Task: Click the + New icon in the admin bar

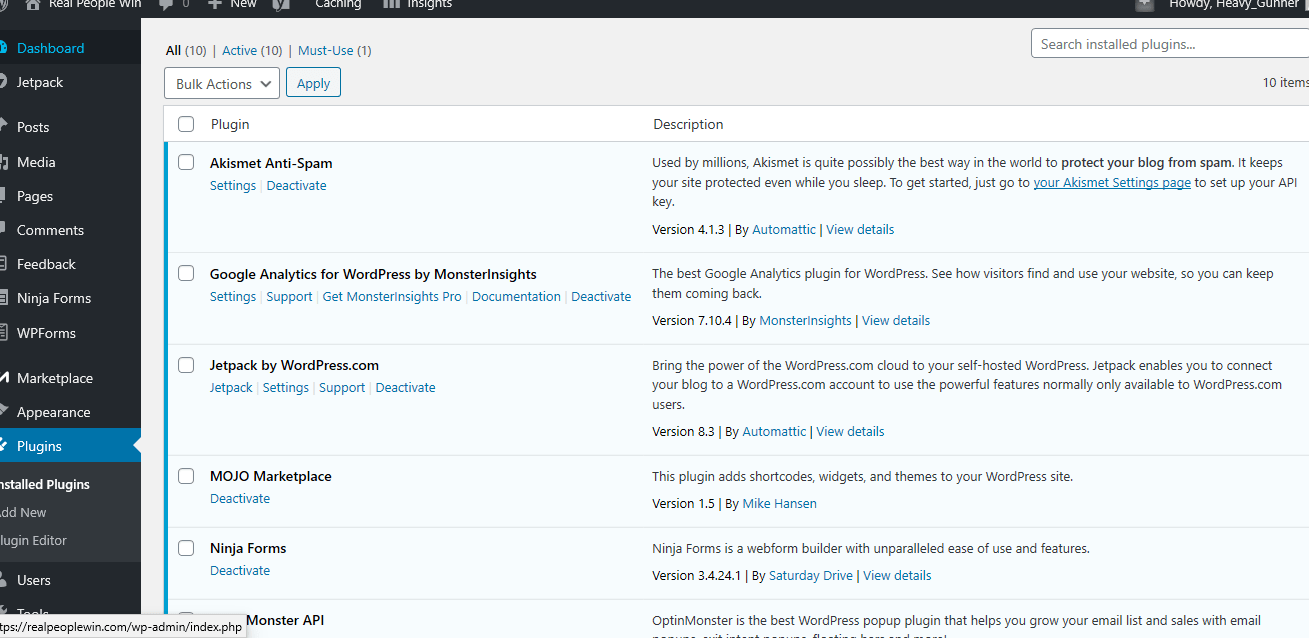Action: pos(214,6)
